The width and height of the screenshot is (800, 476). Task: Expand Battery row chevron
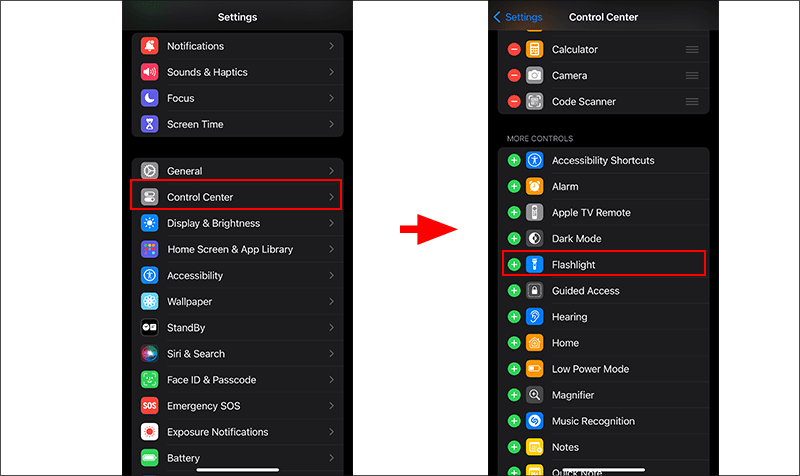[x=331, y=458]
